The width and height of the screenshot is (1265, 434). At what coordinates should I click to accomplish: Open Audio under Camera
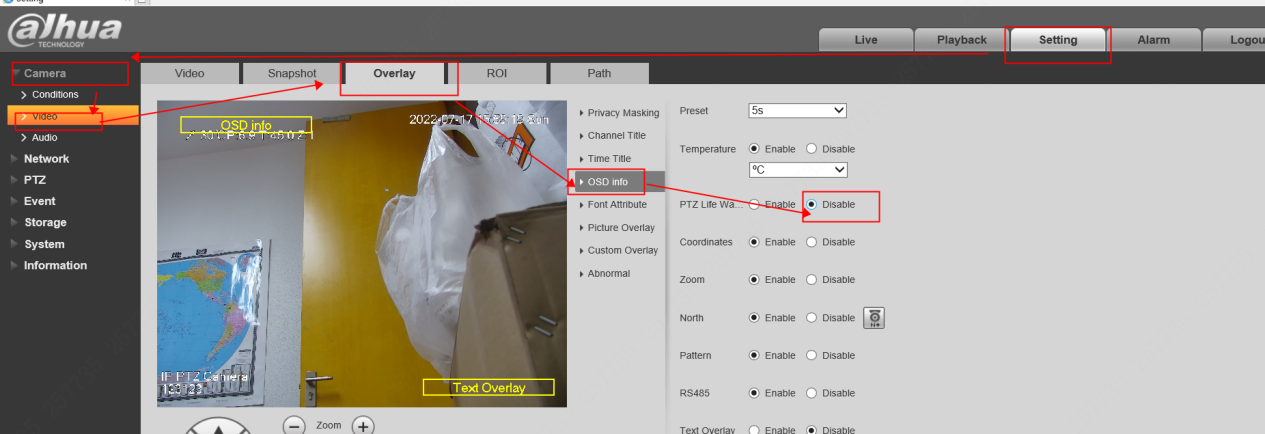44,138
